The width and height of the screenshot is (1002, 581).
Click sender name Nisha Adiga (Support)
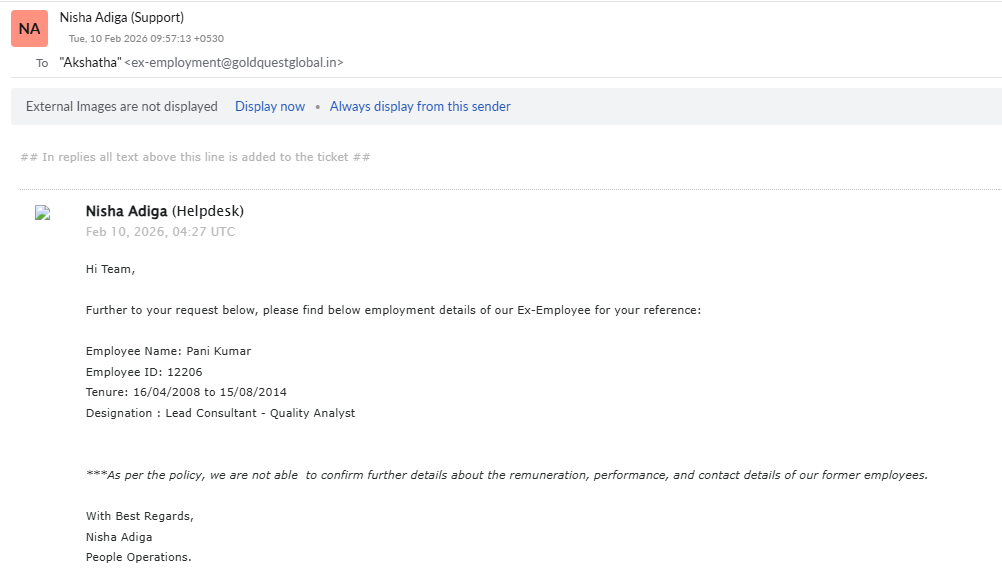pos(122,17)
